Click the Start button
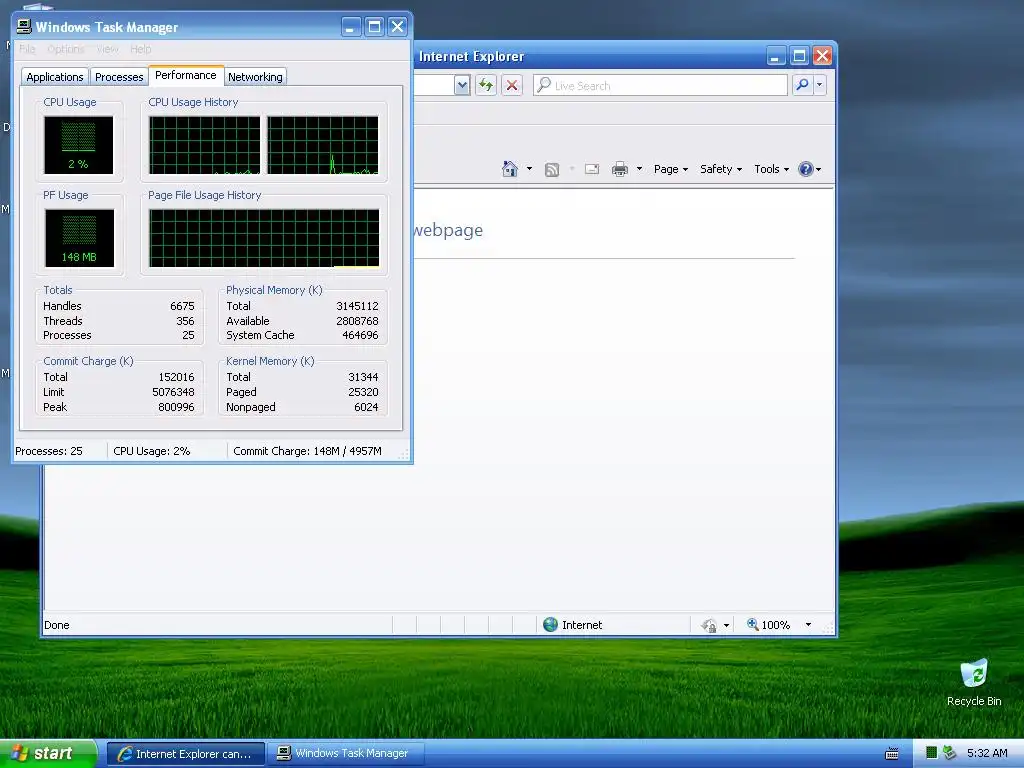This screenshot has height=768, width=1024. click(48, 754)
